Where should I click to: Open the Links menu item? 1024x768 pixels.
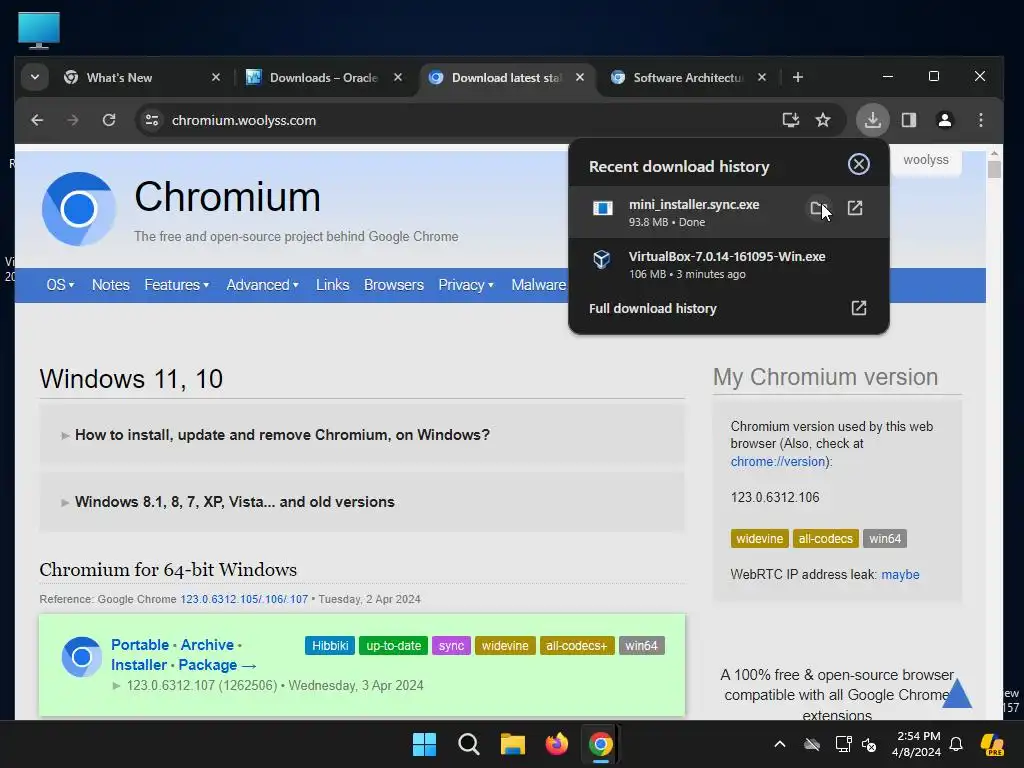coord(332,285)
